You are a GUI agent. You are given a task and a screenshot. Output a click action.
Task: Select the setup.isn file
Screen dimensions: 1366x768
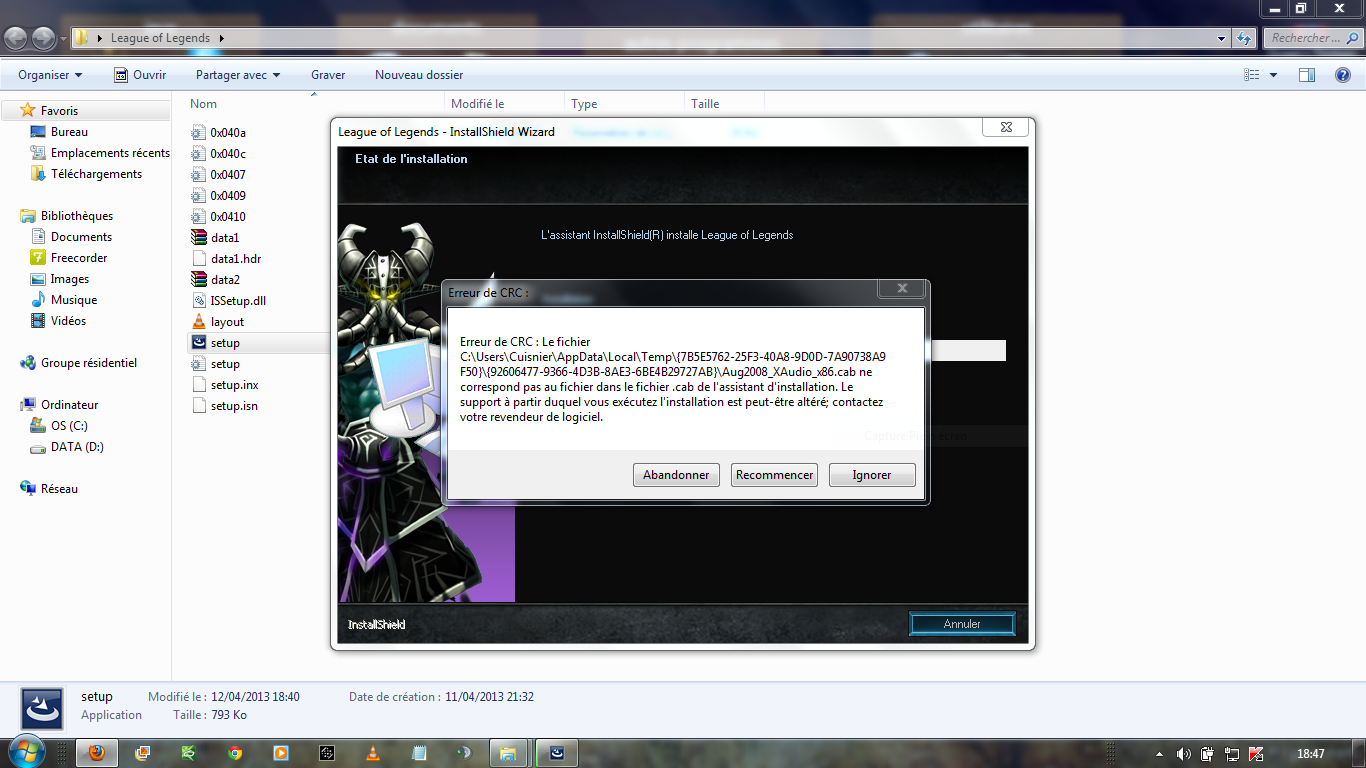(x=234, y=406)
